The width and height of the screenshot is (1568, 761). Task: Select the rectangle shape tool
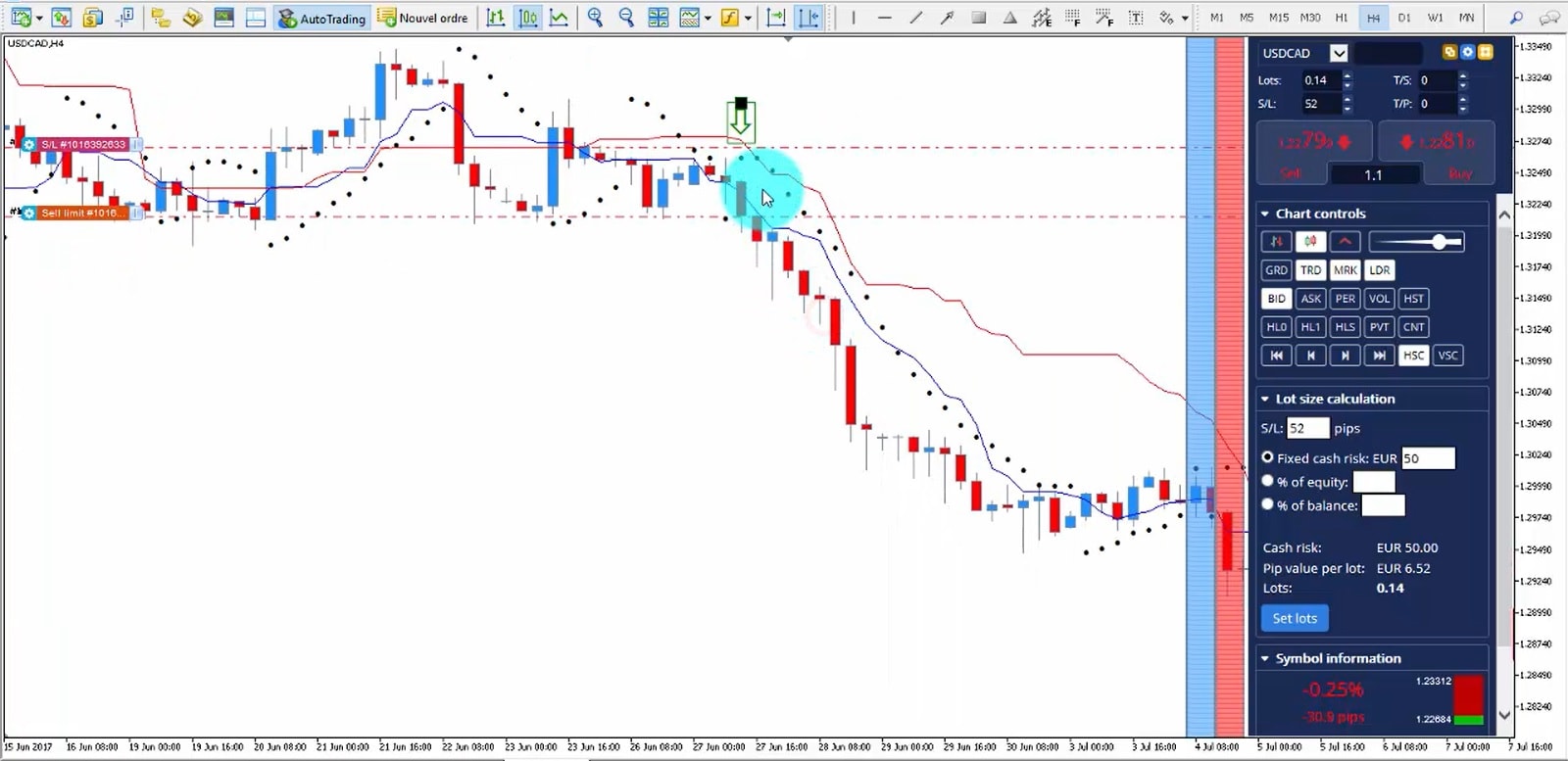click(x=978, y=18)
